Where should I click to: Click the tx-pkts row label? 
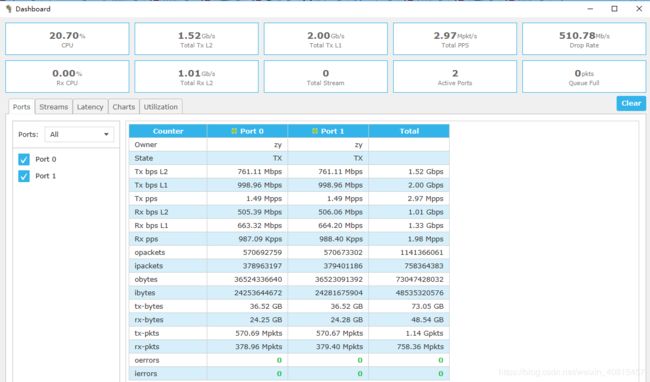pyautogui.click(x=147, y=333)
